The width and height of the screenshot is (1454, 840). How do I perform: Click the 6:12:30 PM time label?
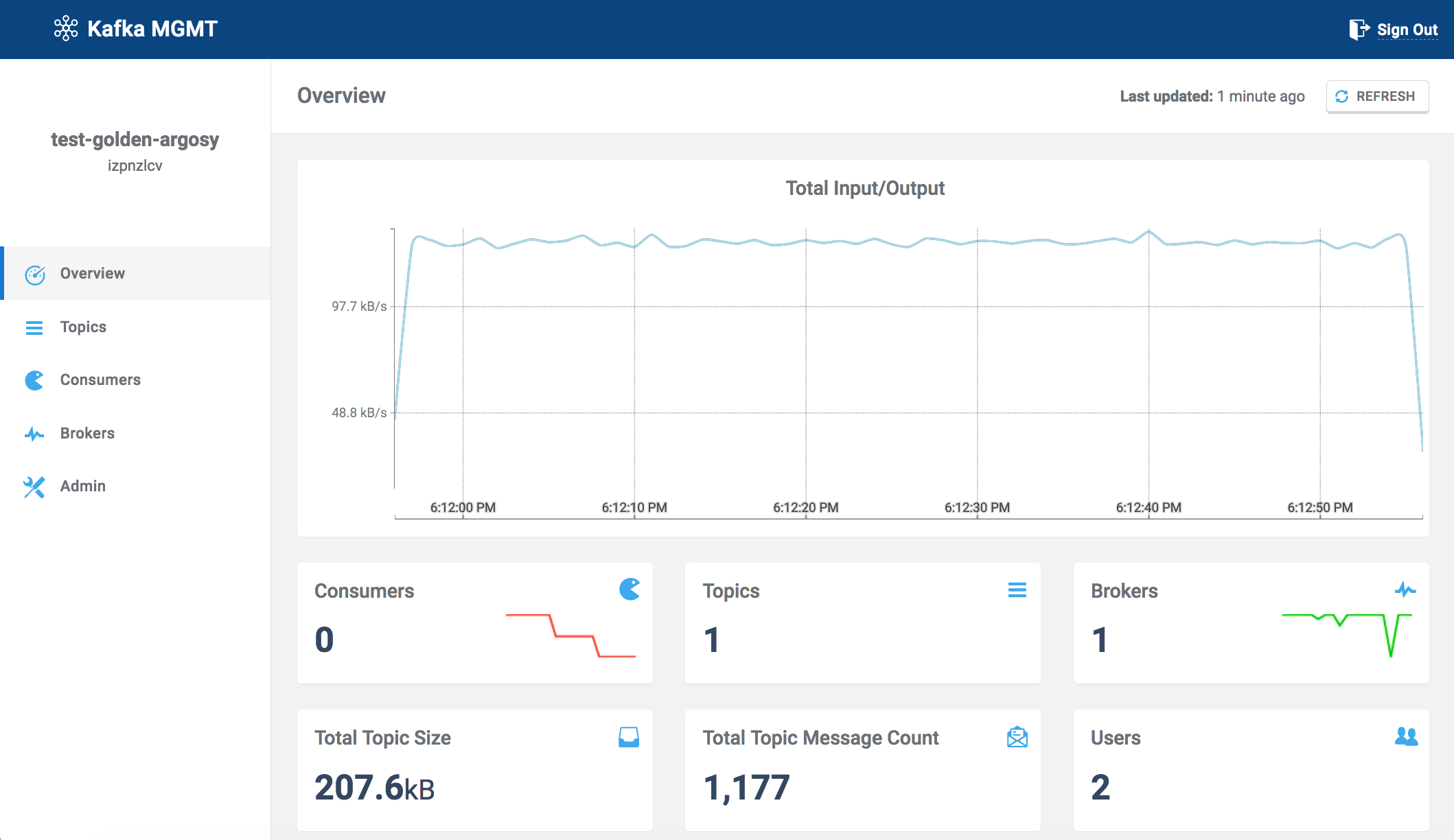[x=977, y=507]
